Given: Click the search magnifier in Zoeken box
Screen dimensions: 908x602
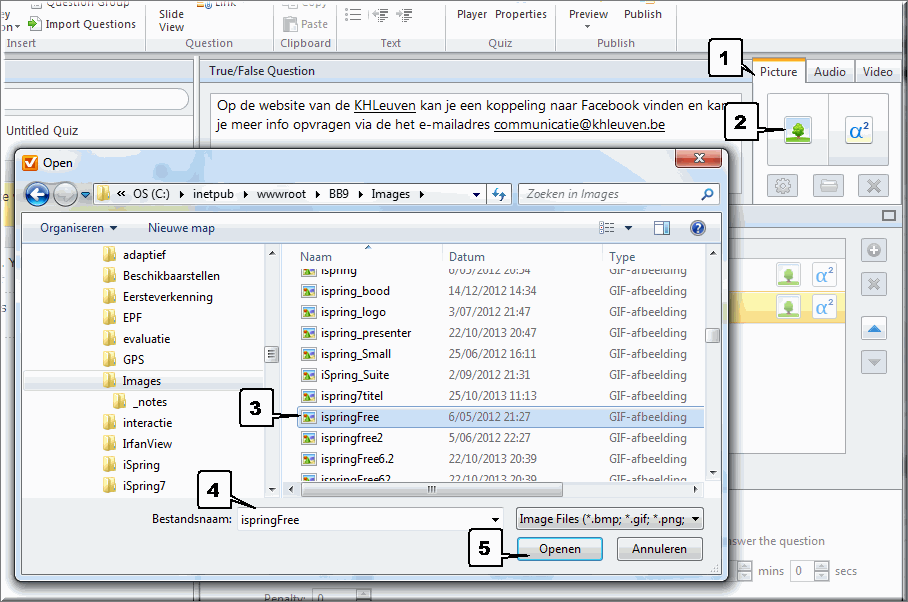Looking at the screenshot, I should click(707, 194).
